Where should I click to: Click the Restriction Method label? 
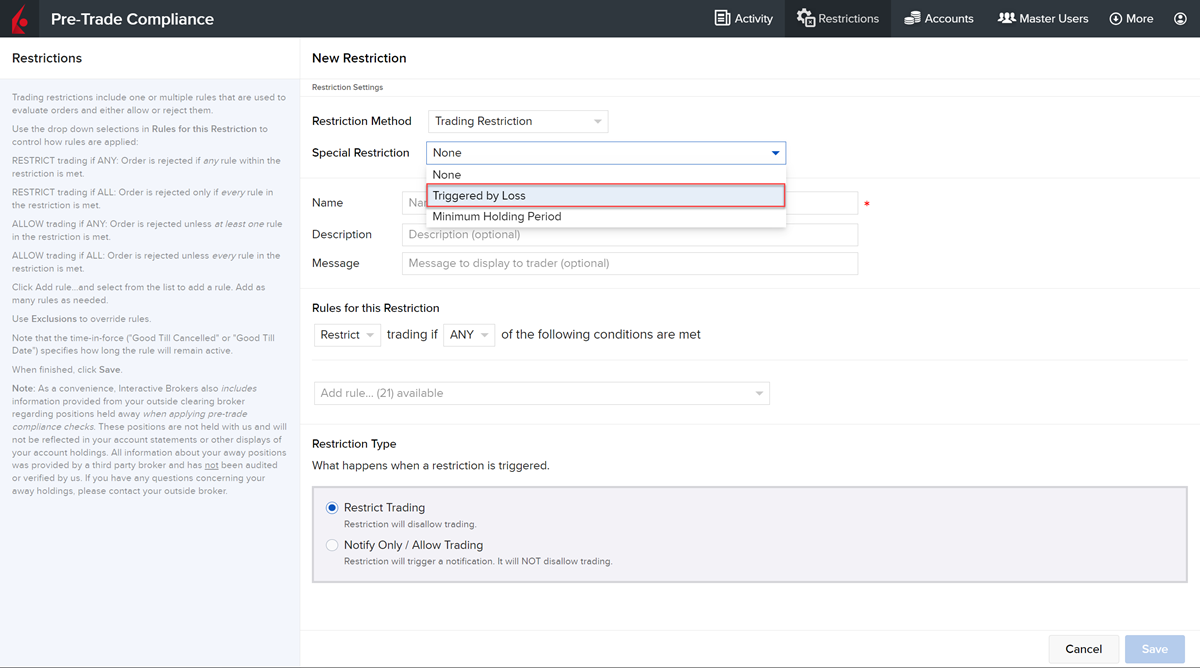(x=362, y=121)
